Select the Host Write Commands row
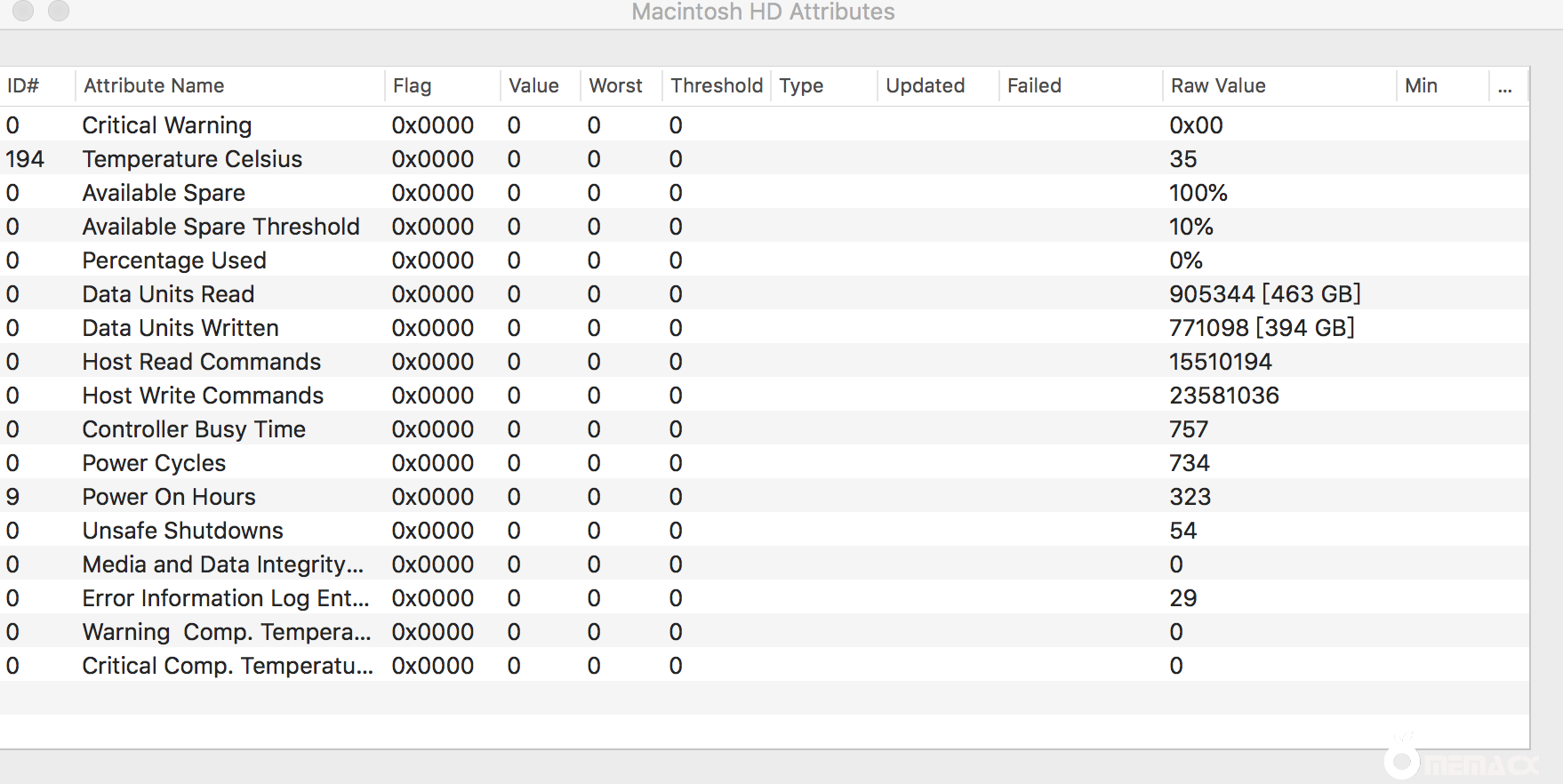 pos(765,396)
